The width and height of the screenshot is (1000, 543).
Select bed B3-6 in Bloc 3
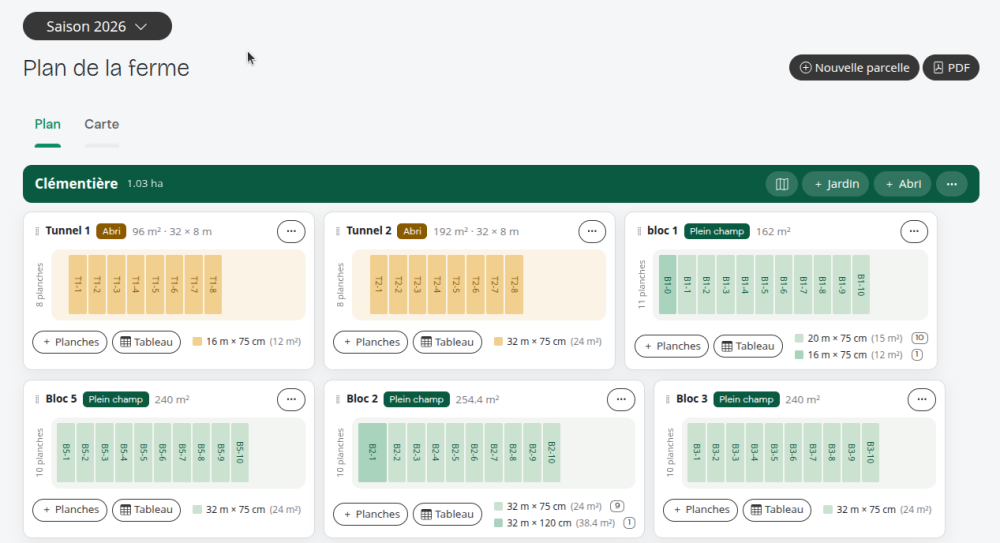click(793, 452)
